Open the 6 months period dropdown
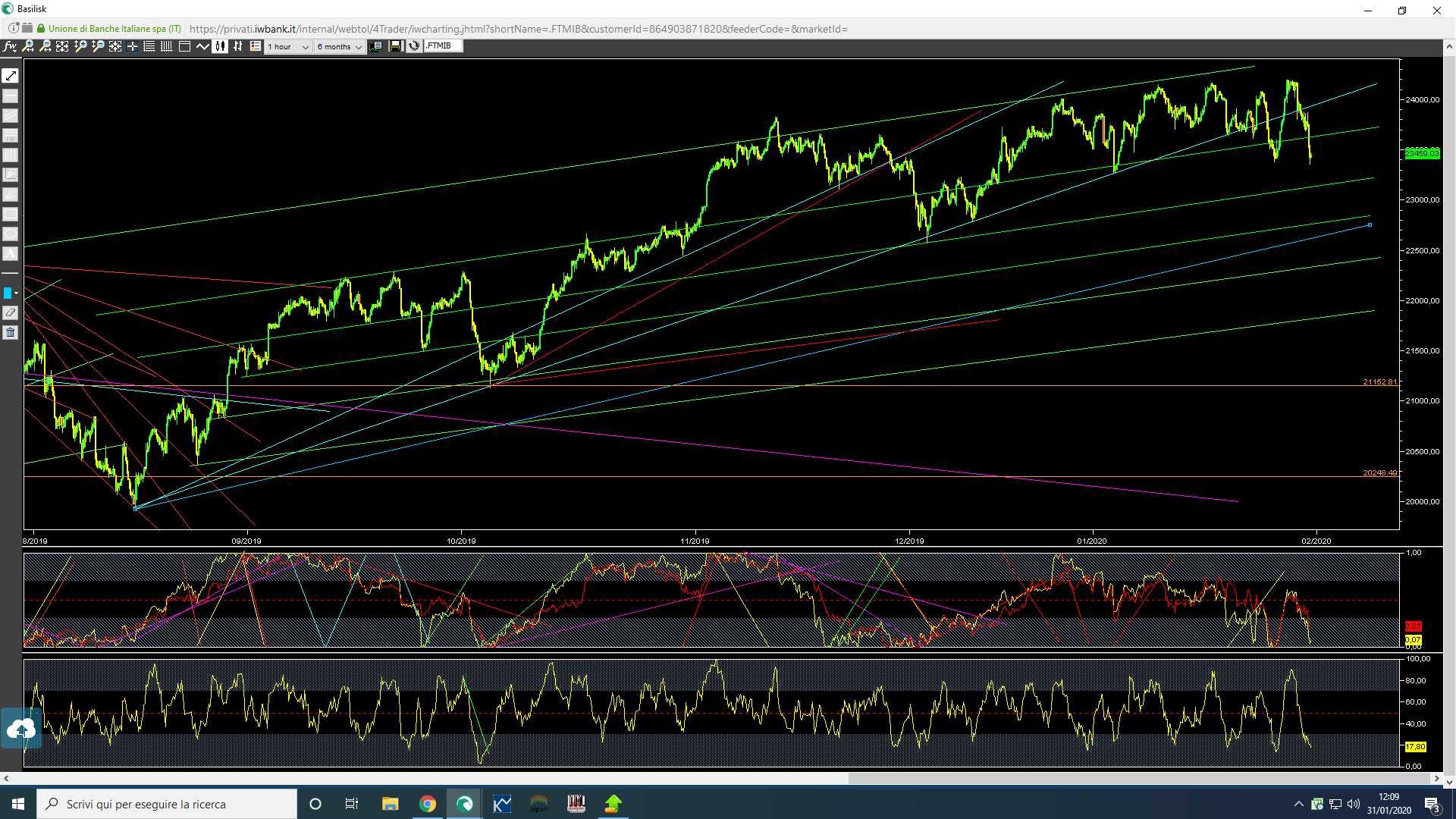Screen dimensions: 1456x819 pos(340,46)
